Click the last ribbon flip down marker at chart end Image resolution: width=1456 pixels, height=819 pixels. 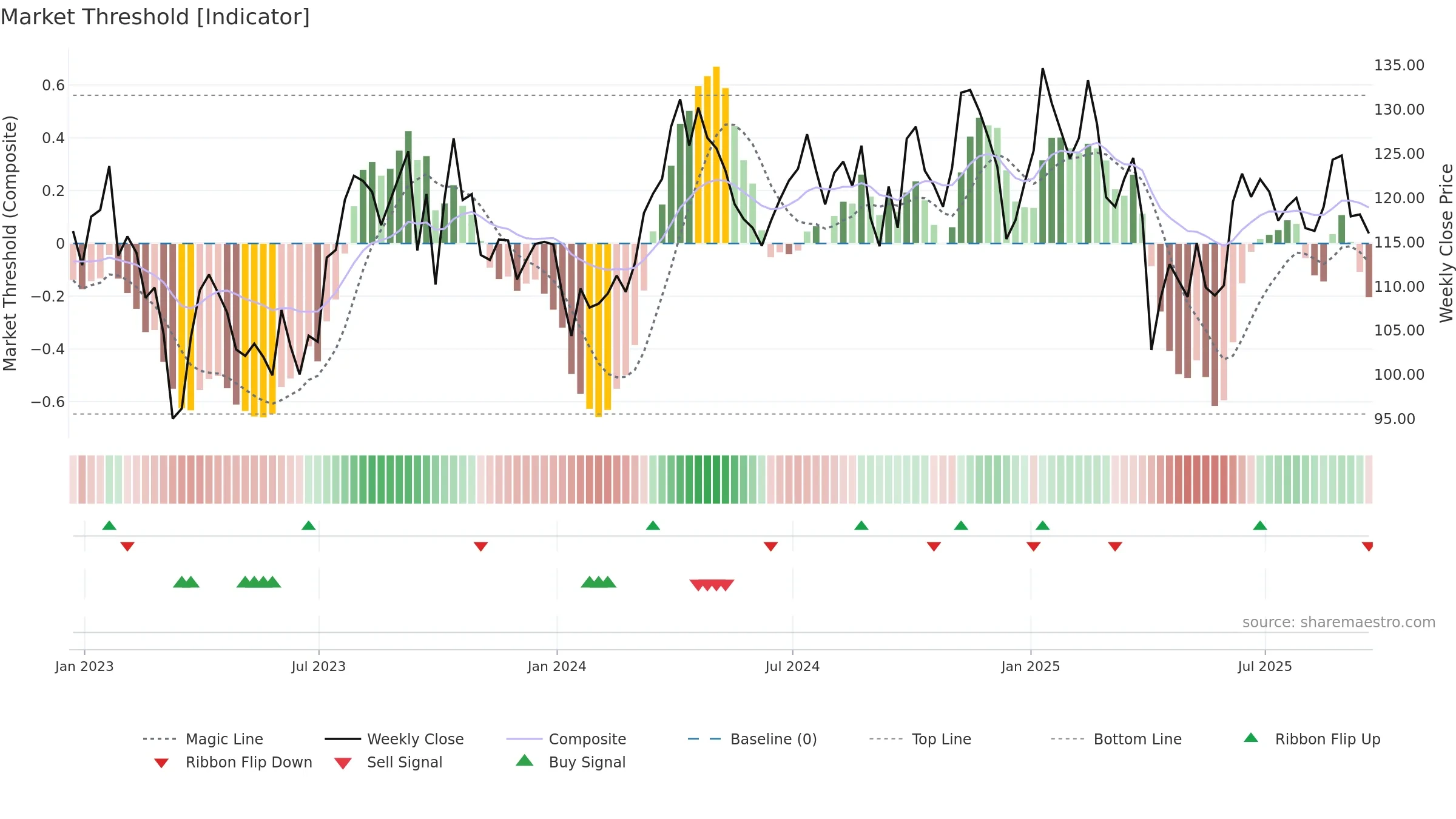pyautogui.click(x=1367, y=547)
